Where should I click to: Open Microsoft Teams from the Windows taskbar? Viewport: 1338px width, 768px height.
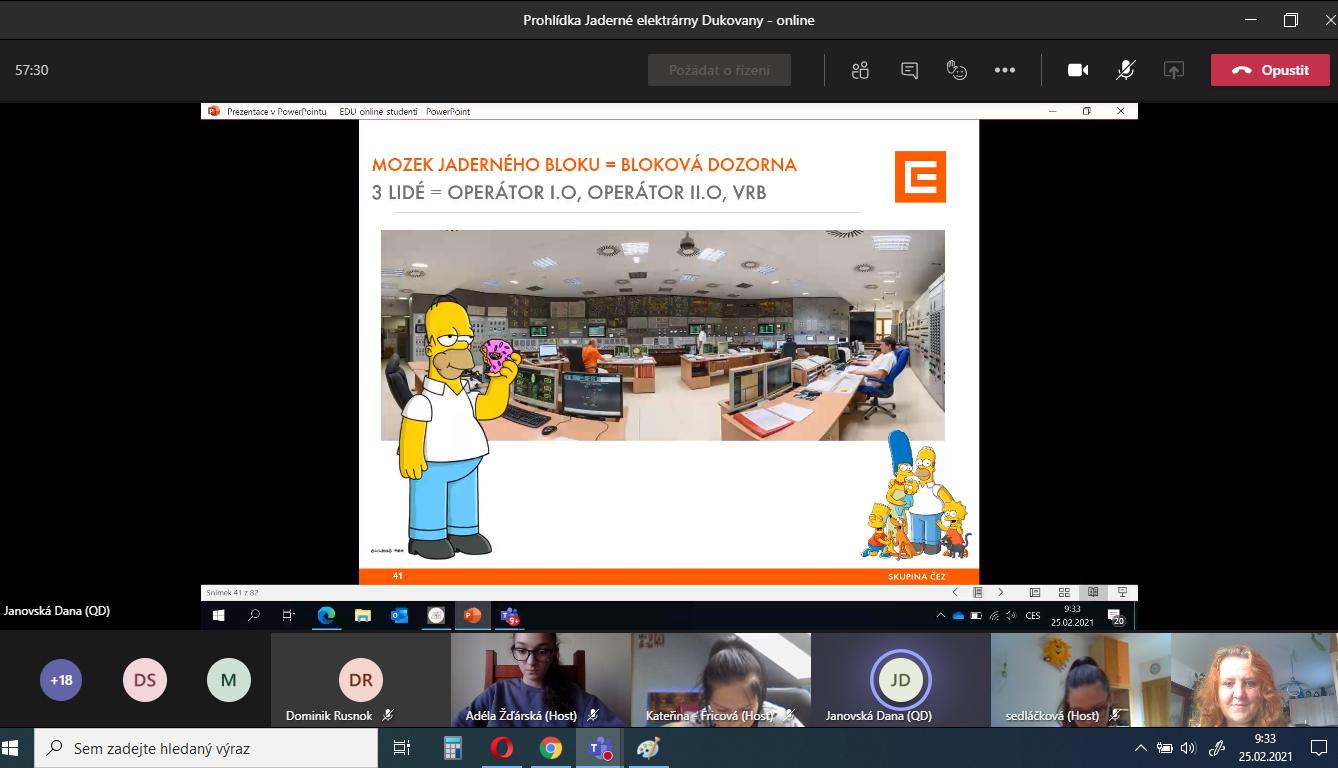[x=600, y=748]
